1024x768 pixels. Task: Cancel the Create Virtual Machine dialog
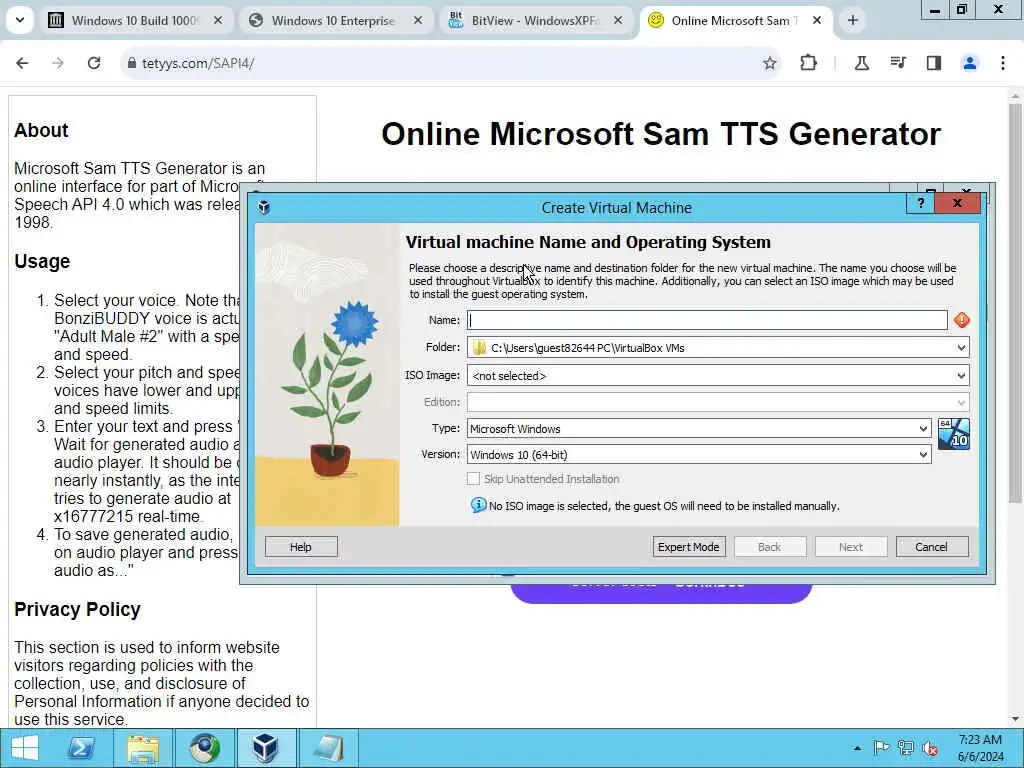(x=931, y=547)
